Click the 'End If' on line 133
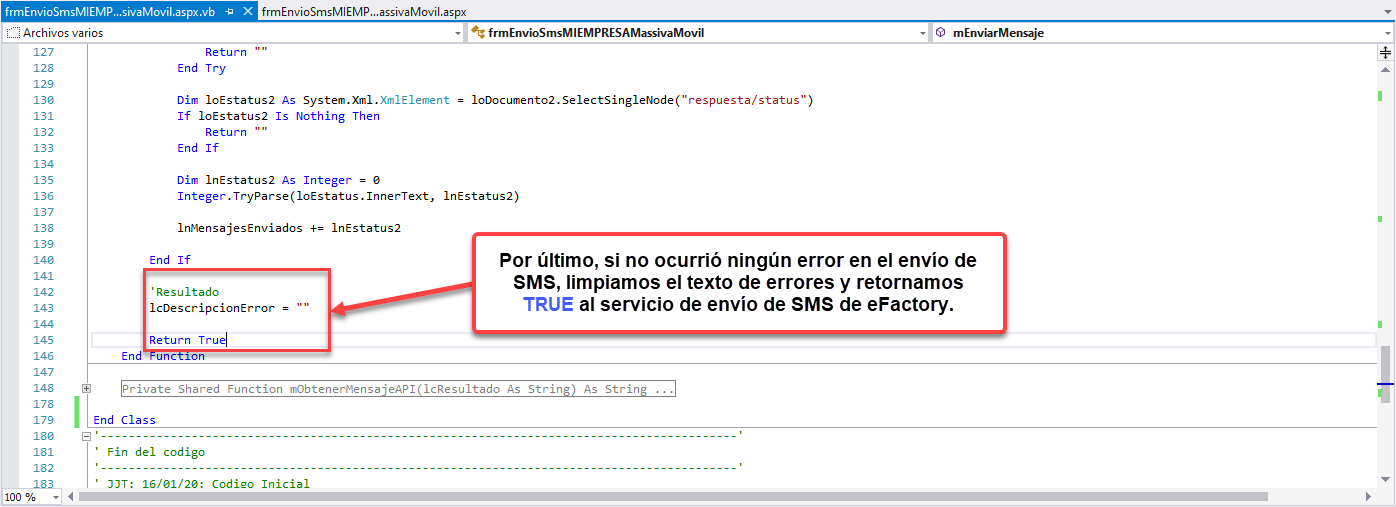The image size is (1396, 507). click(x=198, y=148)
